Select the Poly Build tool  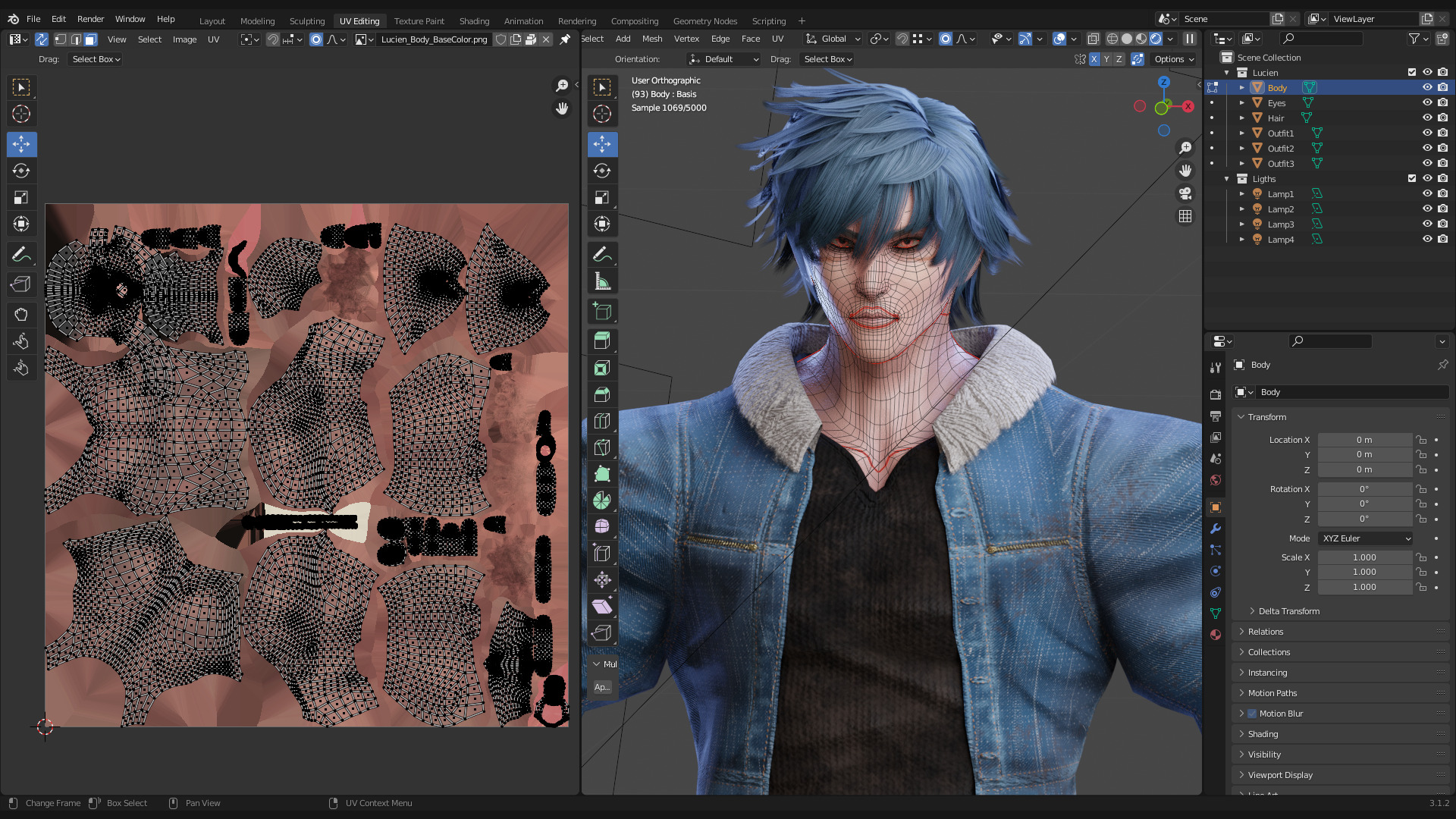pyautogui.click(x=602, y=474)
